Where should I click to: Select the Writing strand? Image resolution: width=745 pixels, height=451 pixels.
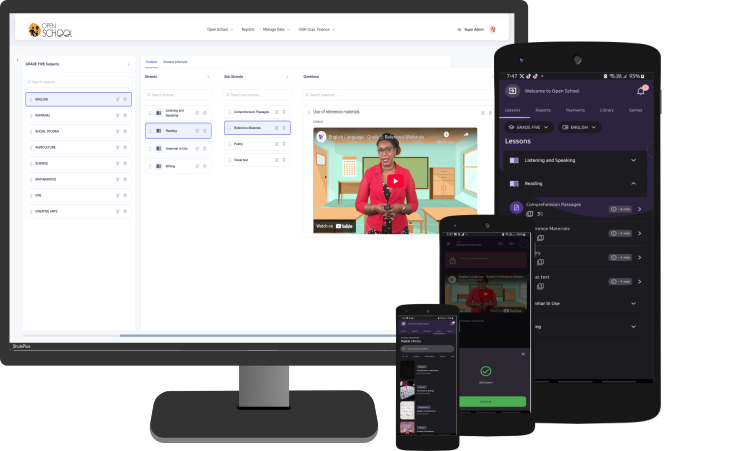[178, 166]
